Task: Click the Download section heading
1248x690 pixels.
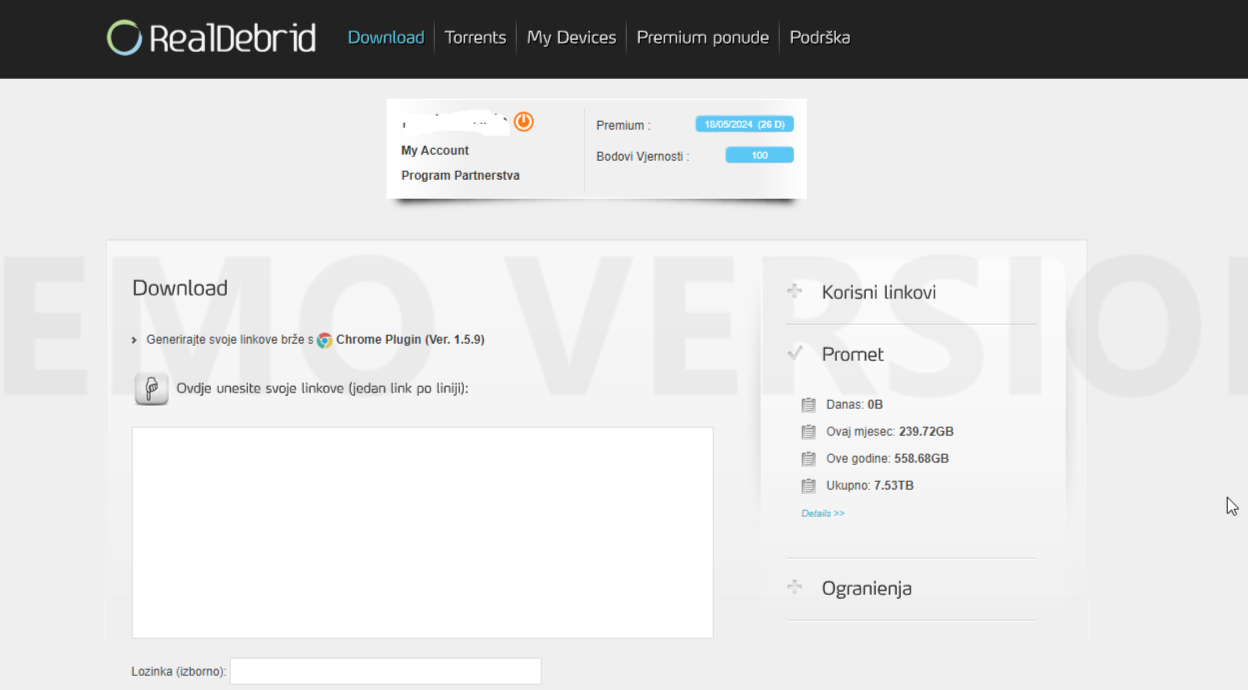Action: [180, 288]
